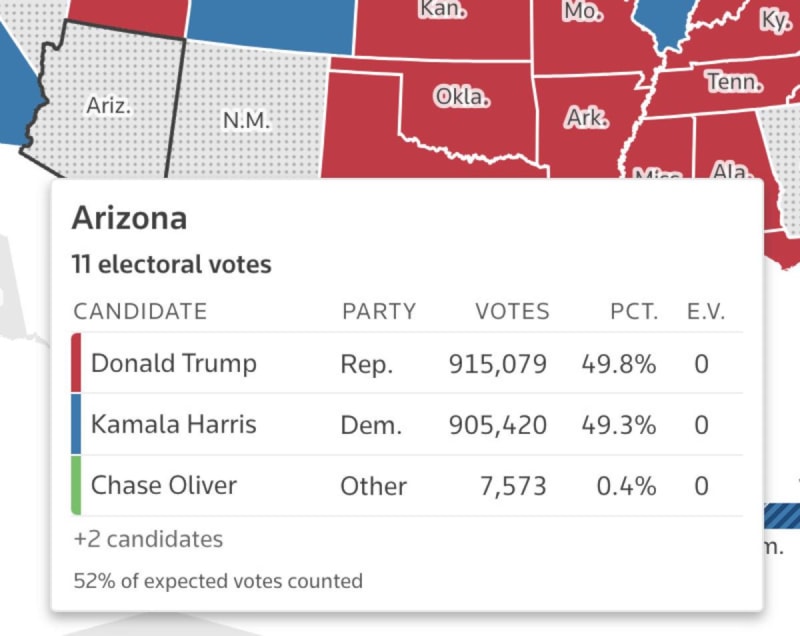
Task: Click the Oklahoma state label
Action: point(462,98)
